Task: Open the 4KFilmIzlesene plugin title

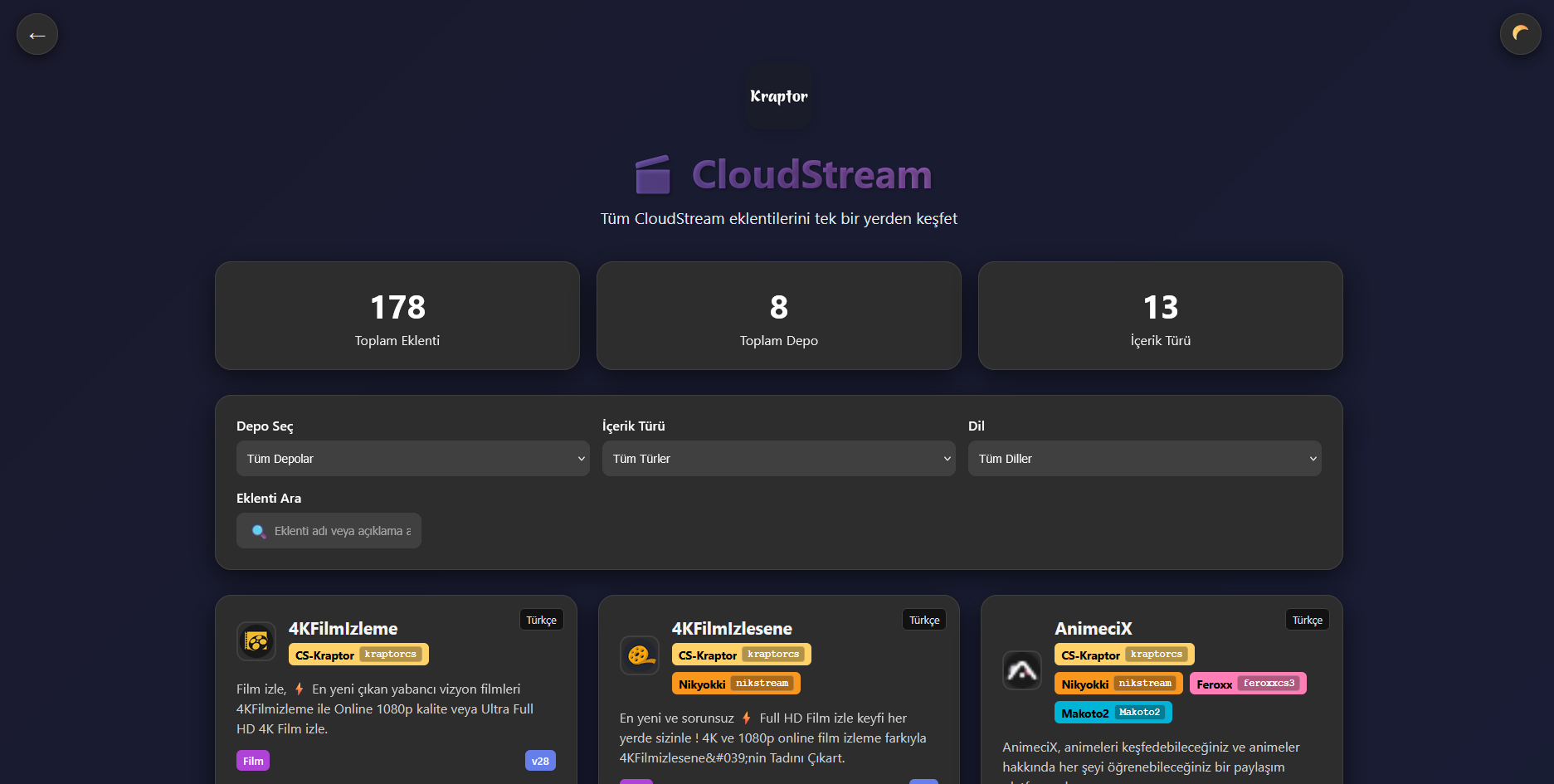Action: click(x=732, y=629)
